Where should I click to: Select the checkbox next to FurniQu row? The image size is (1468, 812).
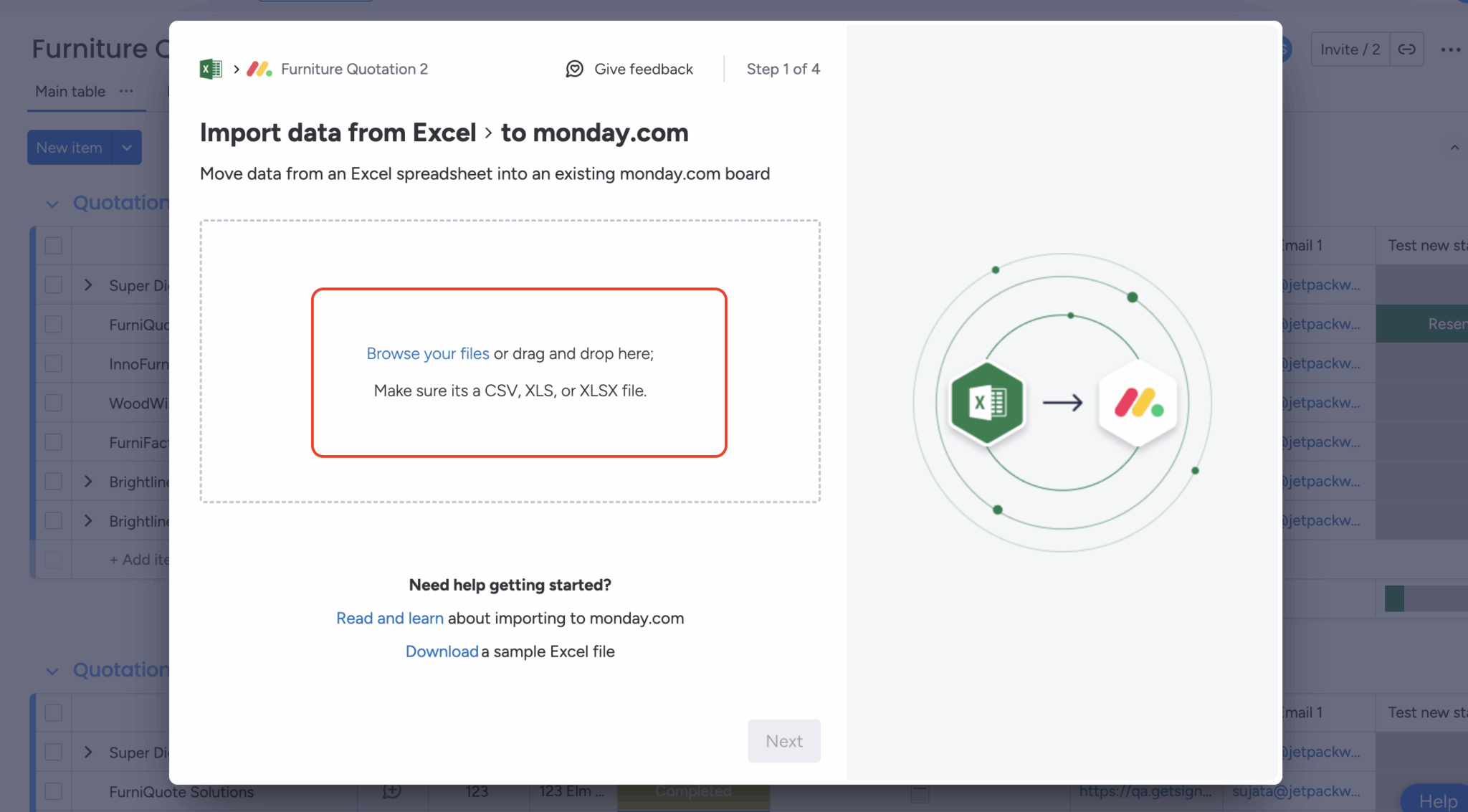point(54,325)
